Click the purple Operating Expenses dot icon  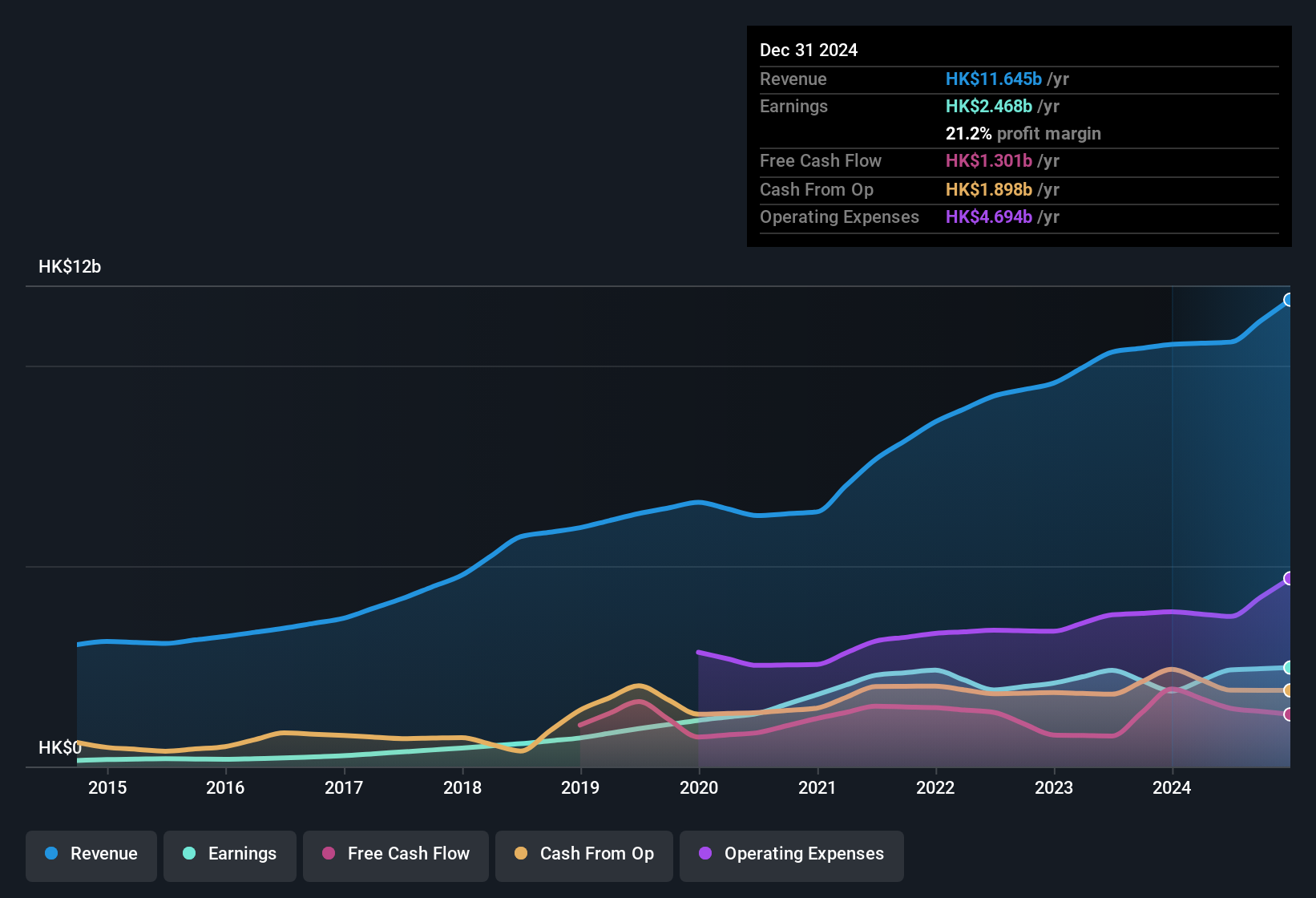[x=705, y=854]
